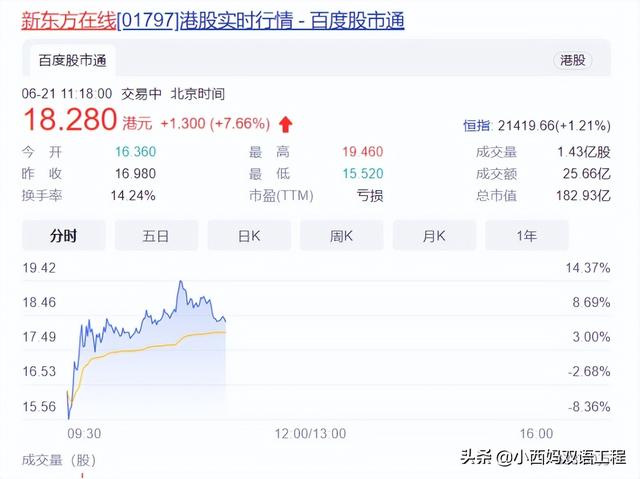Click the 交易中 trading status
Viewport: 640px width, 479px height.
coord(142,94)
